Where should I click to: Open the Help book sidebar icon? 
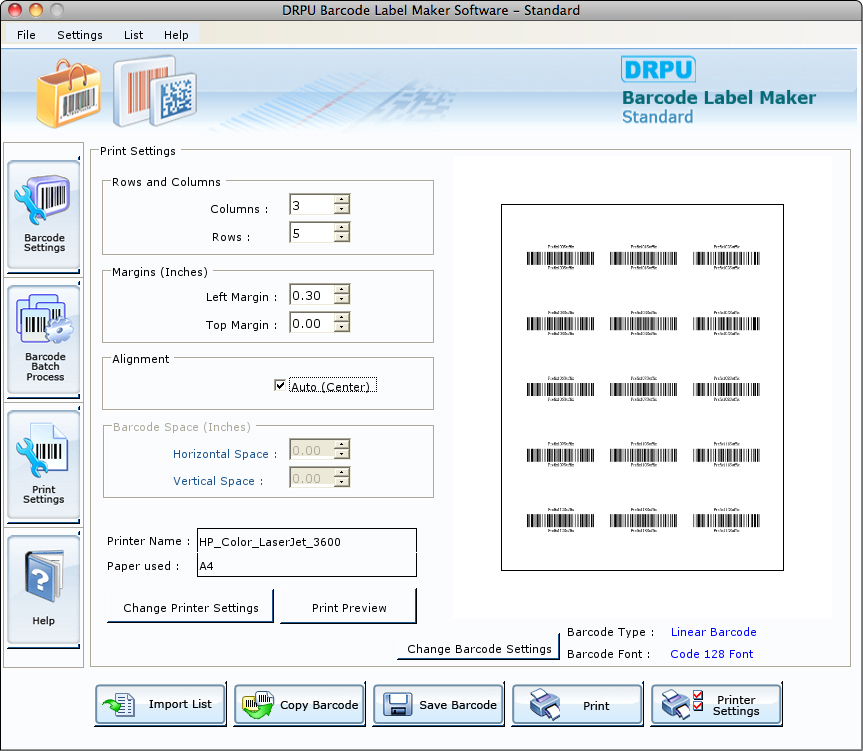pyautogui.click(x=43, y=589)
